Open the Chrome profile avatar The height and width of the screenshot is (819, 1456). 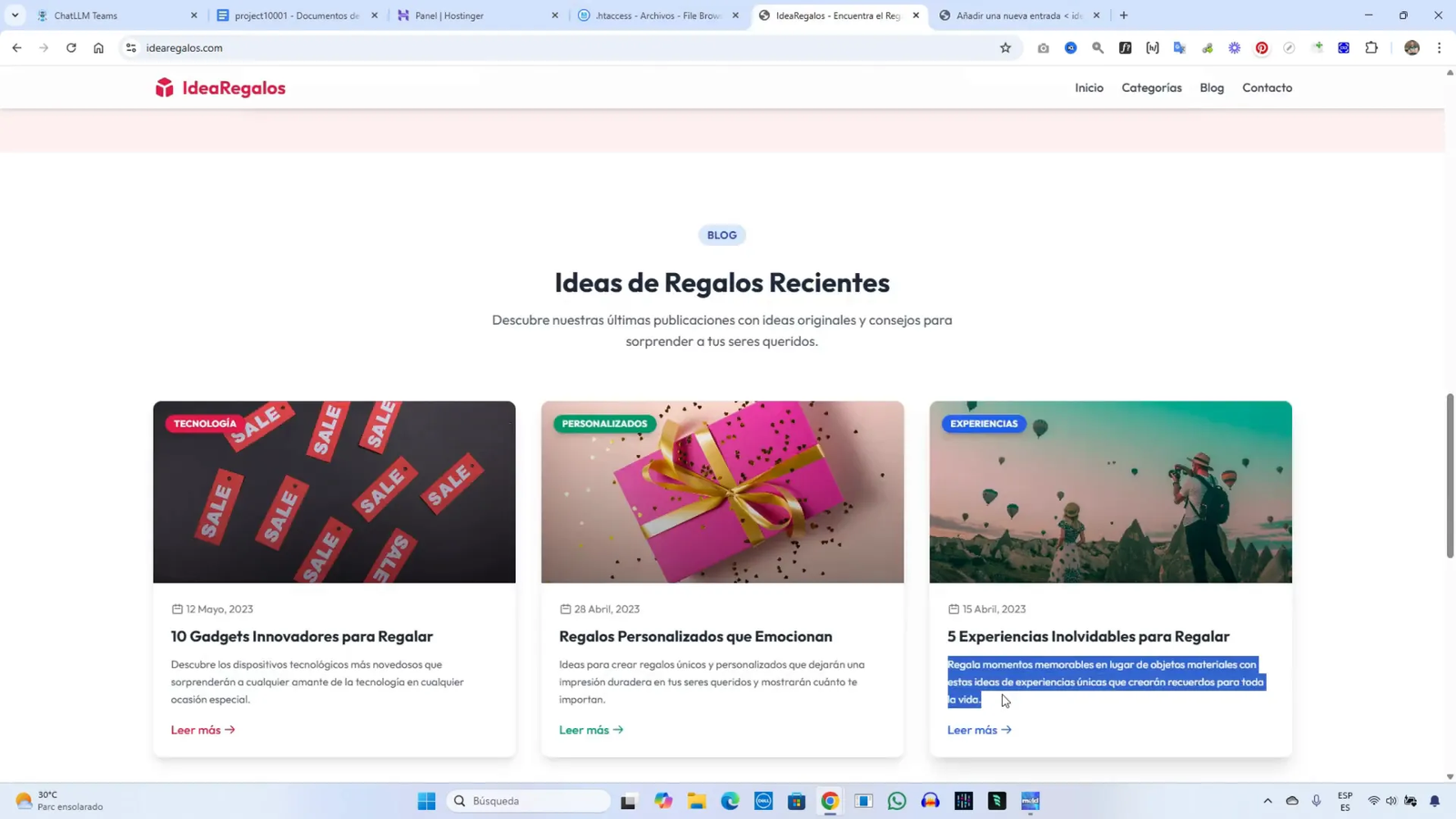[1412, 48]
